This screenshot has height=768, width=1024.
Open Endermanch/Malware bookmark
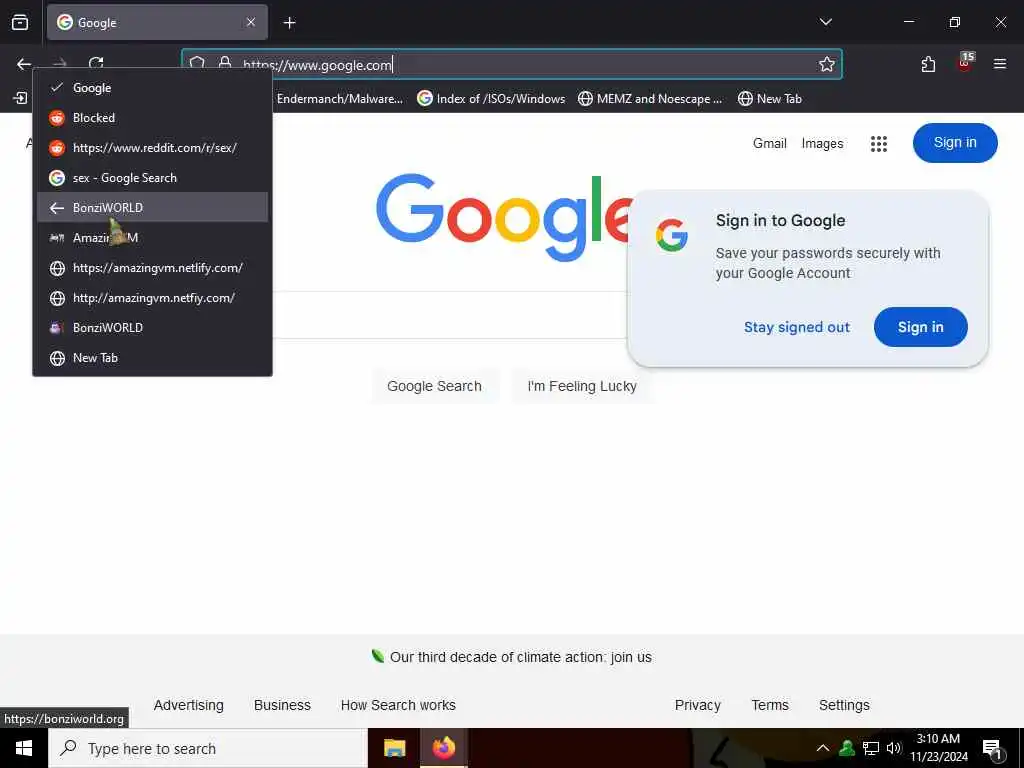(339, 99)
